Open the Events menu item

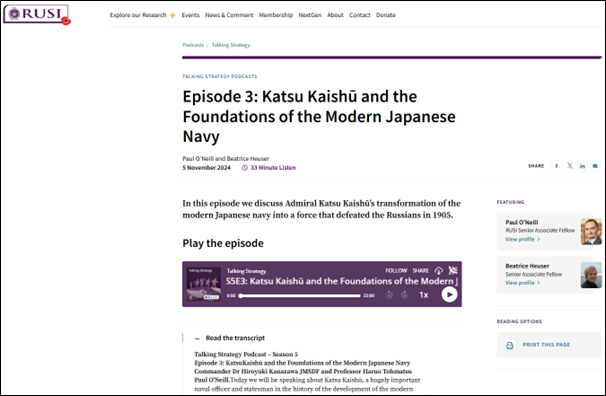pos(191,15)
